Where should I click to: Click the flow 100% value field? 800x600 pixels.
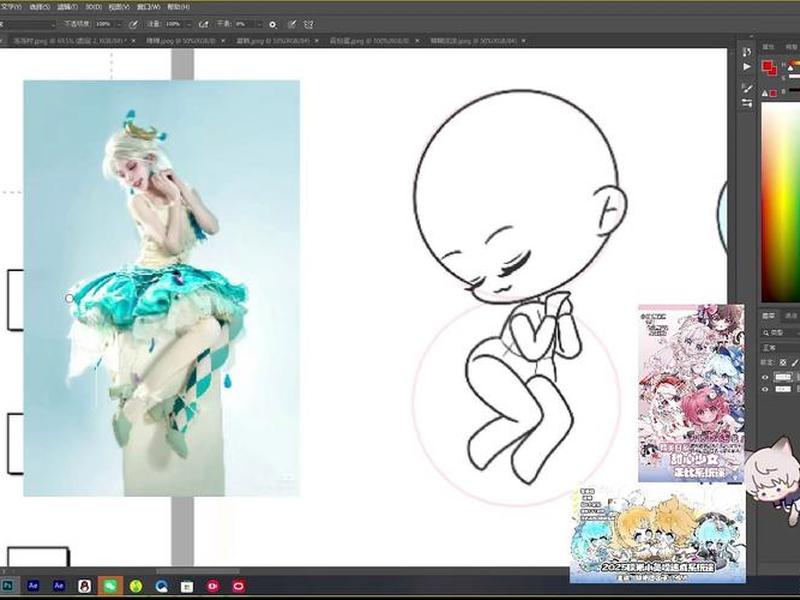click(174, 24)
